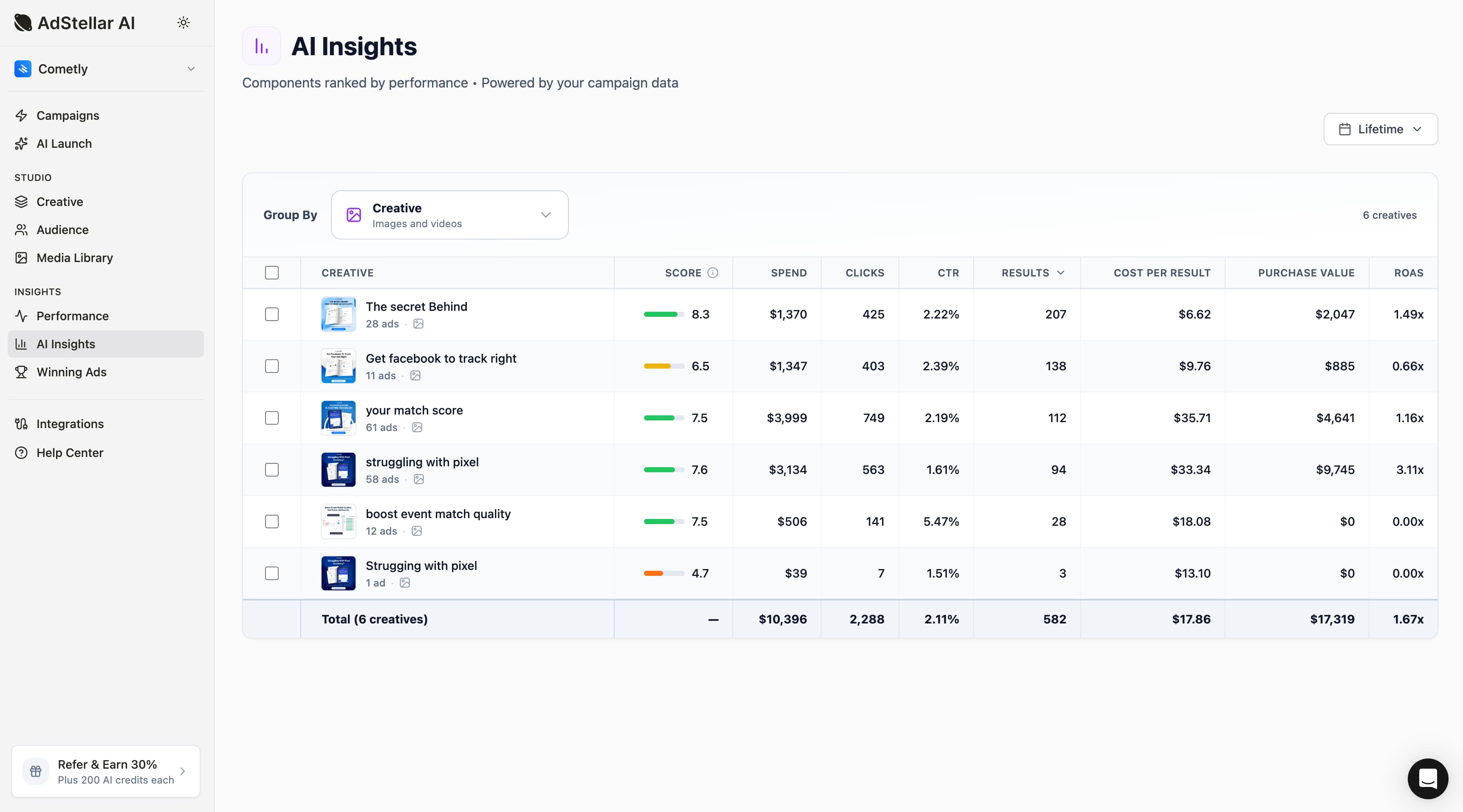Select the checkbox for 'The secret Behind'
The width and height of the screenshot is (1463, 812).
pos(271,314)
